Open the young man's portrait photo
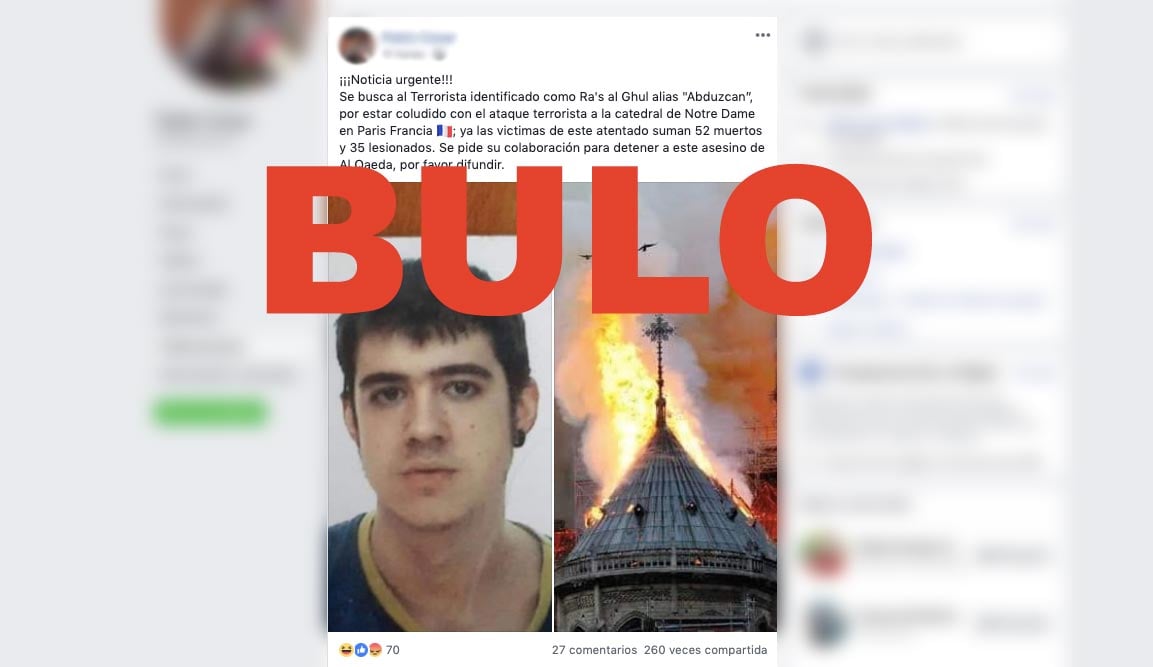The image size is (1153, 667). tap(440, 407)
